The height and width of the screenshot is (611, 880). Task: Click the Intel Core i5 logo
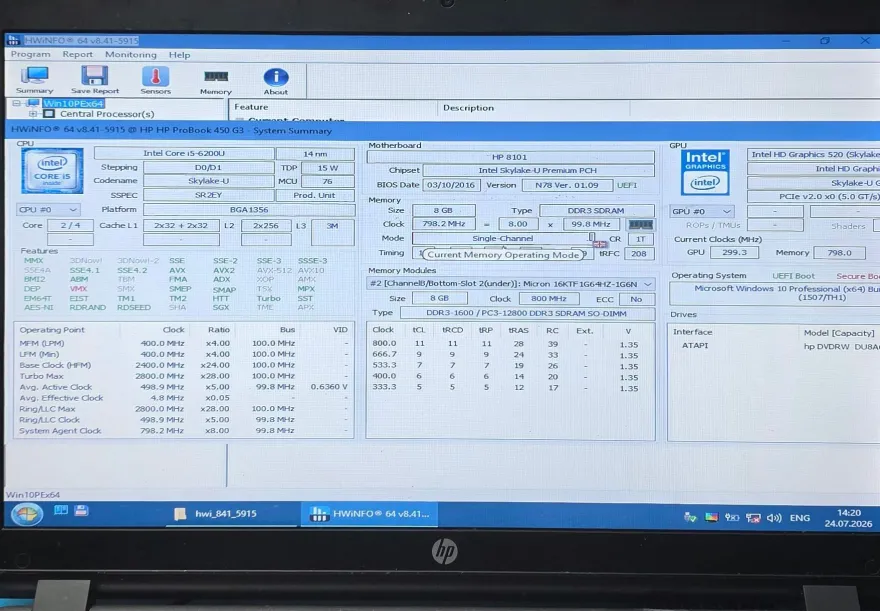tap(52, 171)
